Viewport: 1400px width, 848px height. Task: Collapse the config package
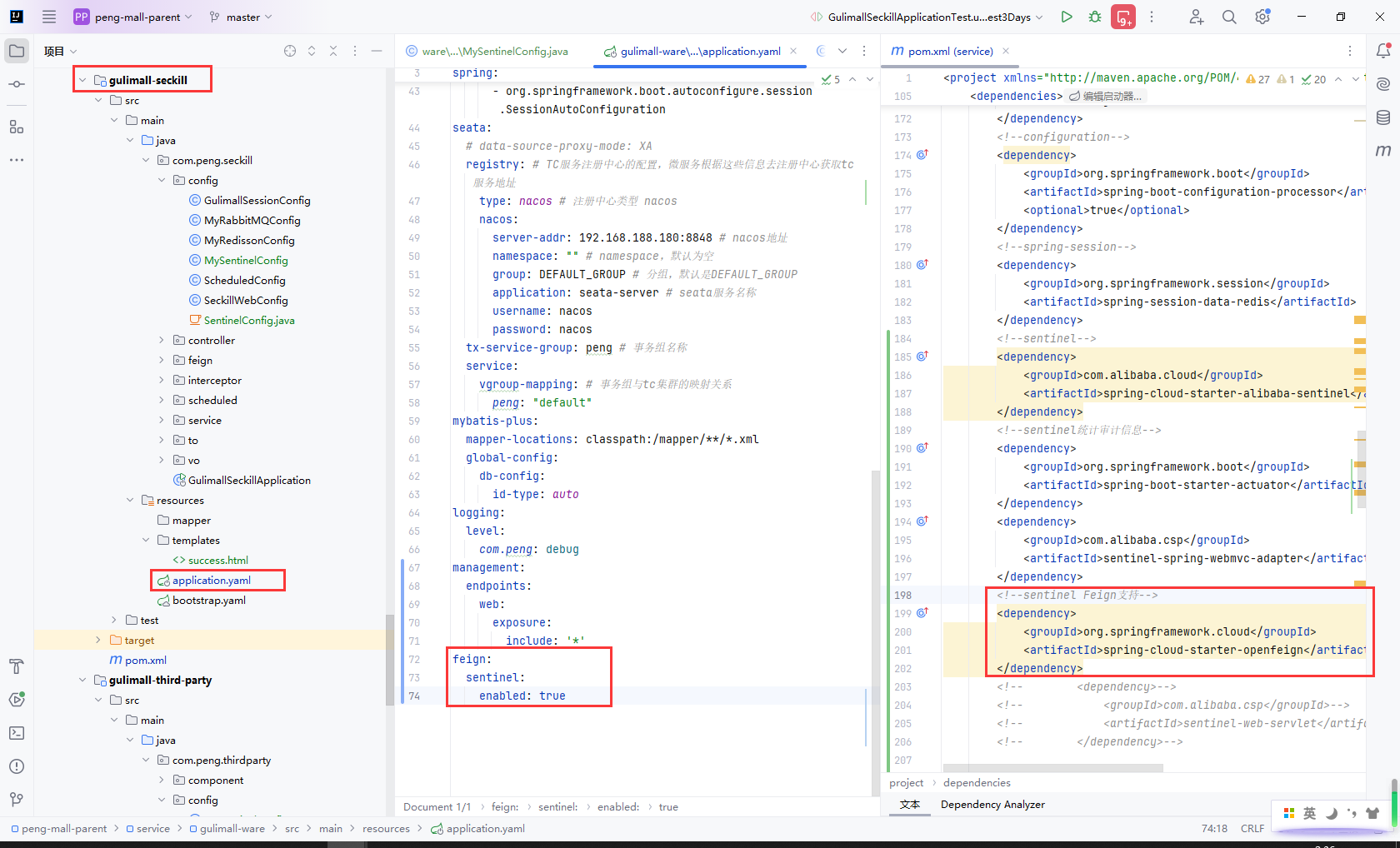pos(162,180)
